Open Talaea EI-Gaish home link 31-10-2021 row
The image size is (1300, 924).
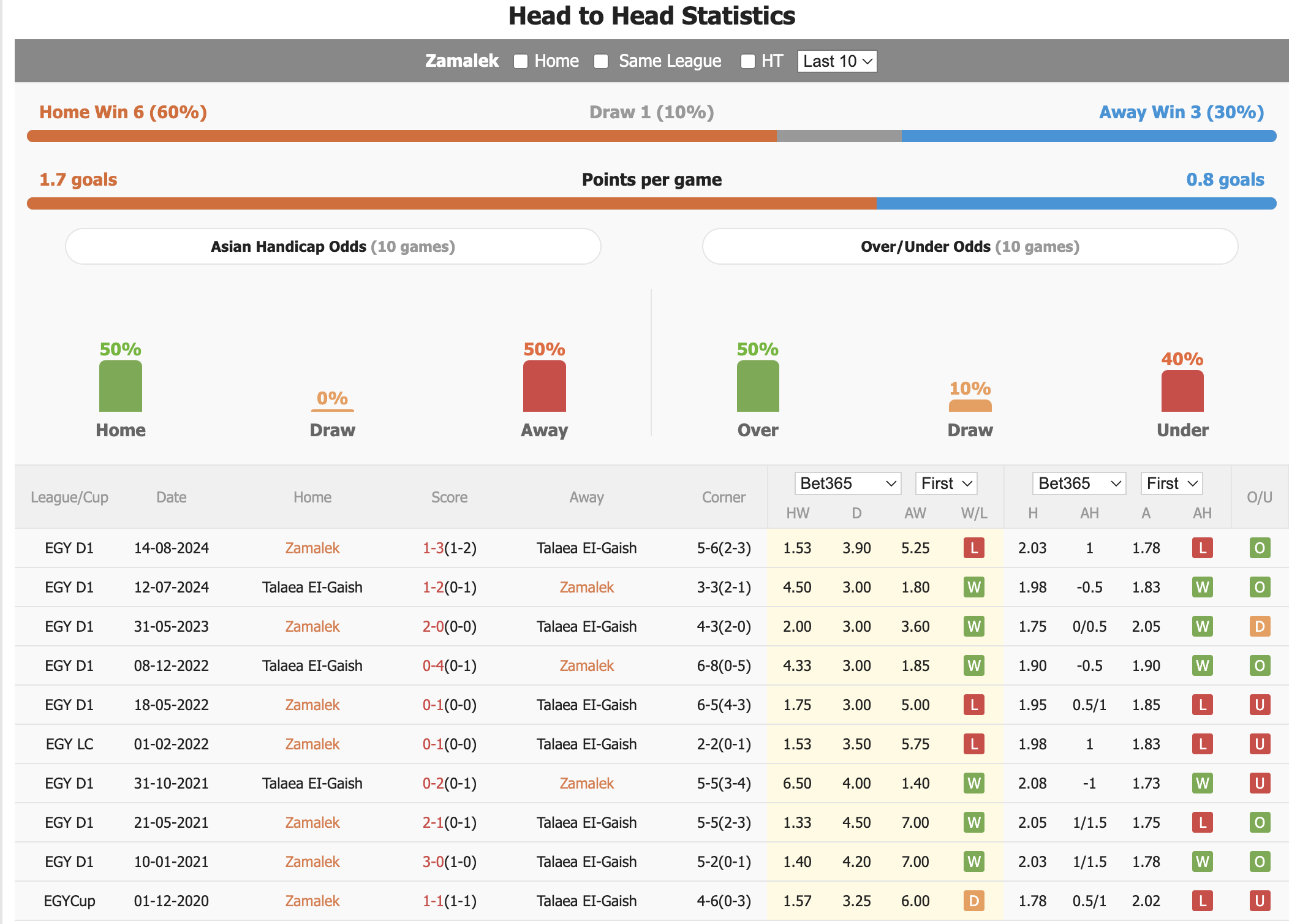click(312, 783)
